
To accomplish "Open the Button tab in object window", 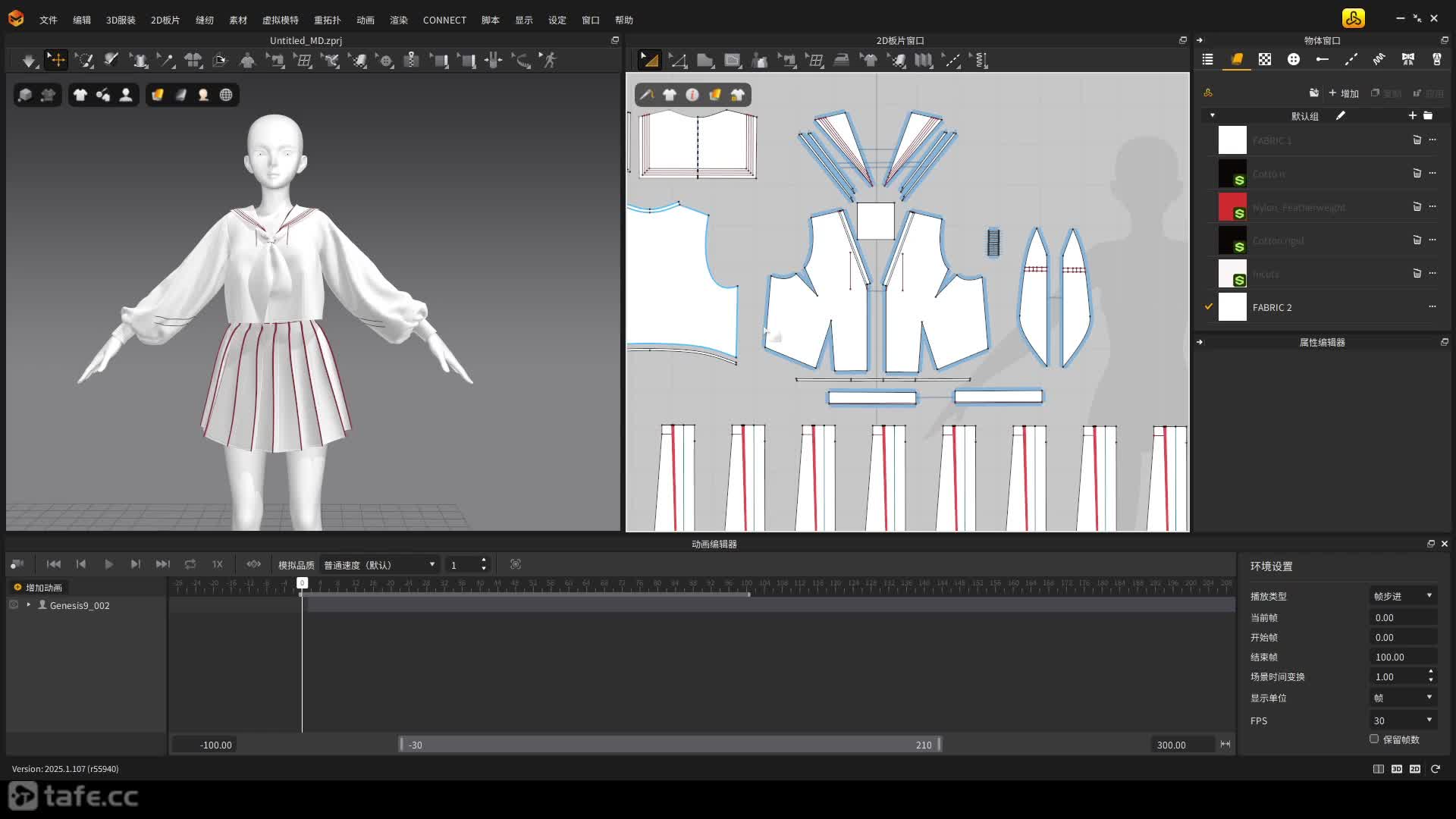I will pyautogui.click(x=1293, y=59).
